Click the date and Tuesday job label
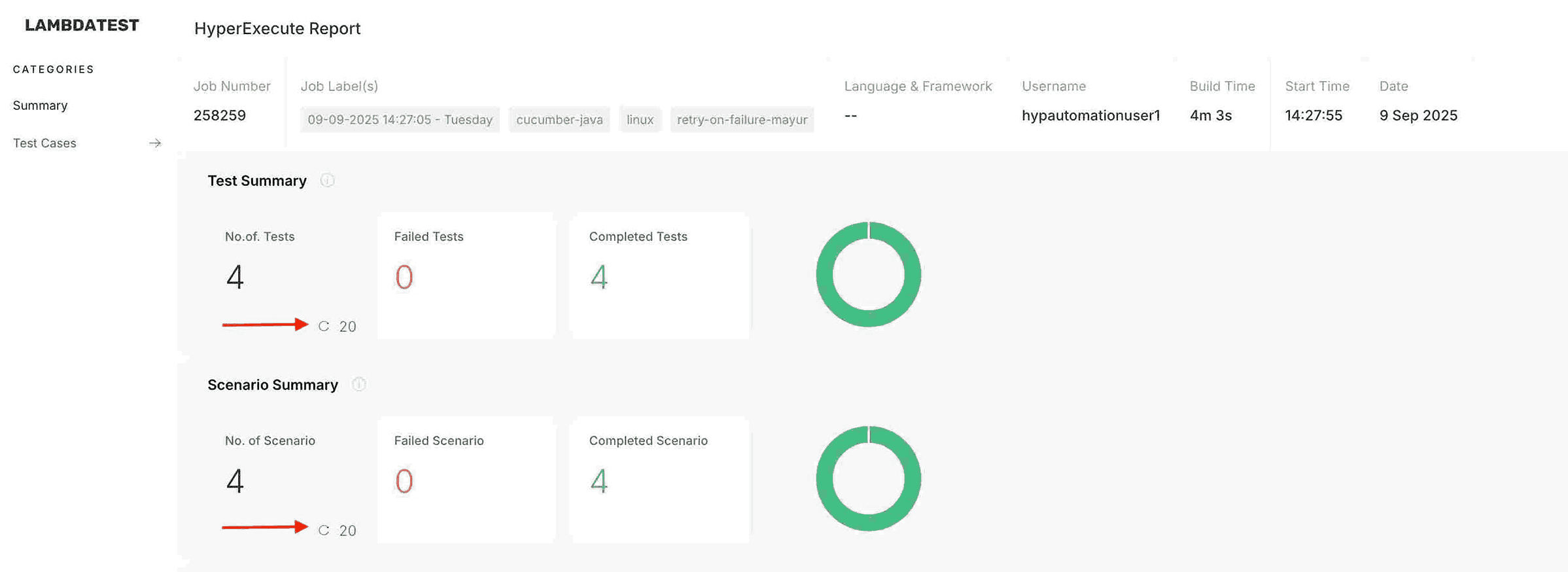The height and width of the screenshot is (572, 1568). [400, 120]
